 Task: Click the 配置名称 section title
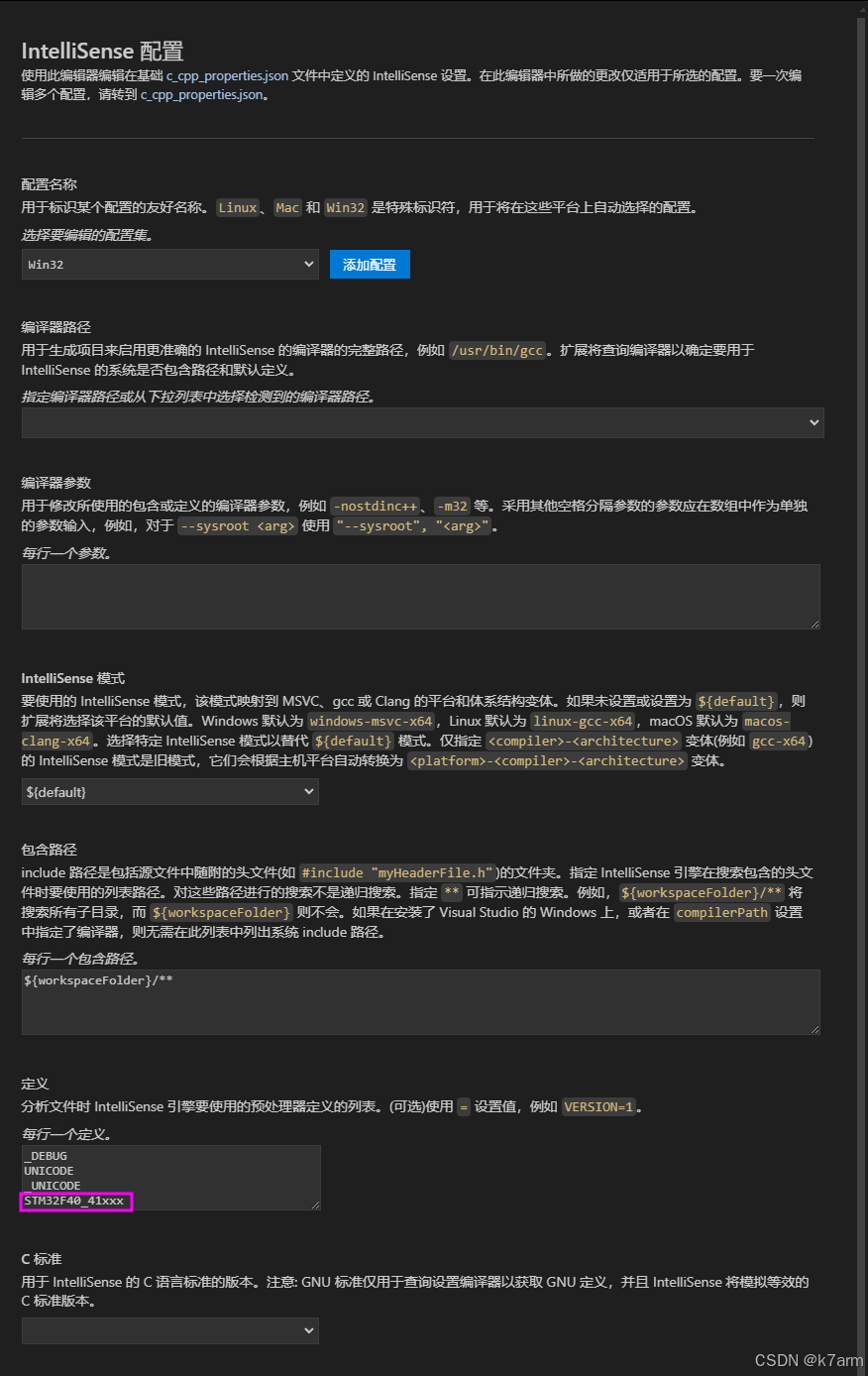click(50, 184)
